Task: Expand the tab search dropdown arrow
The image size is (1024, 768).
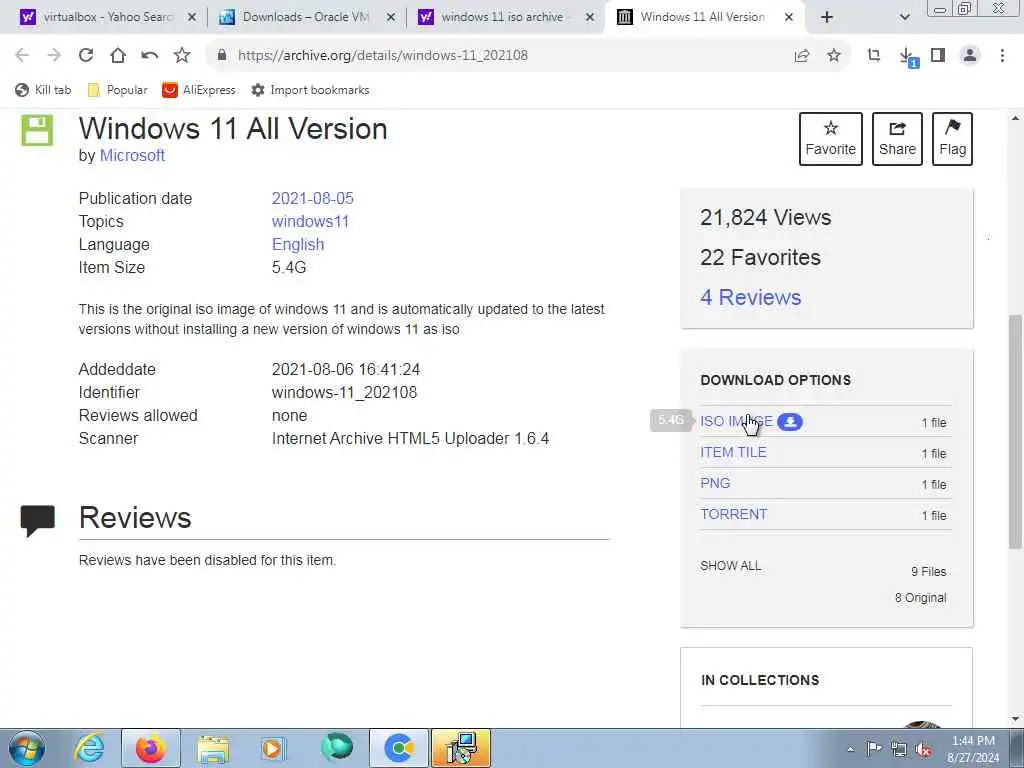Action: (x=904, y=17)
